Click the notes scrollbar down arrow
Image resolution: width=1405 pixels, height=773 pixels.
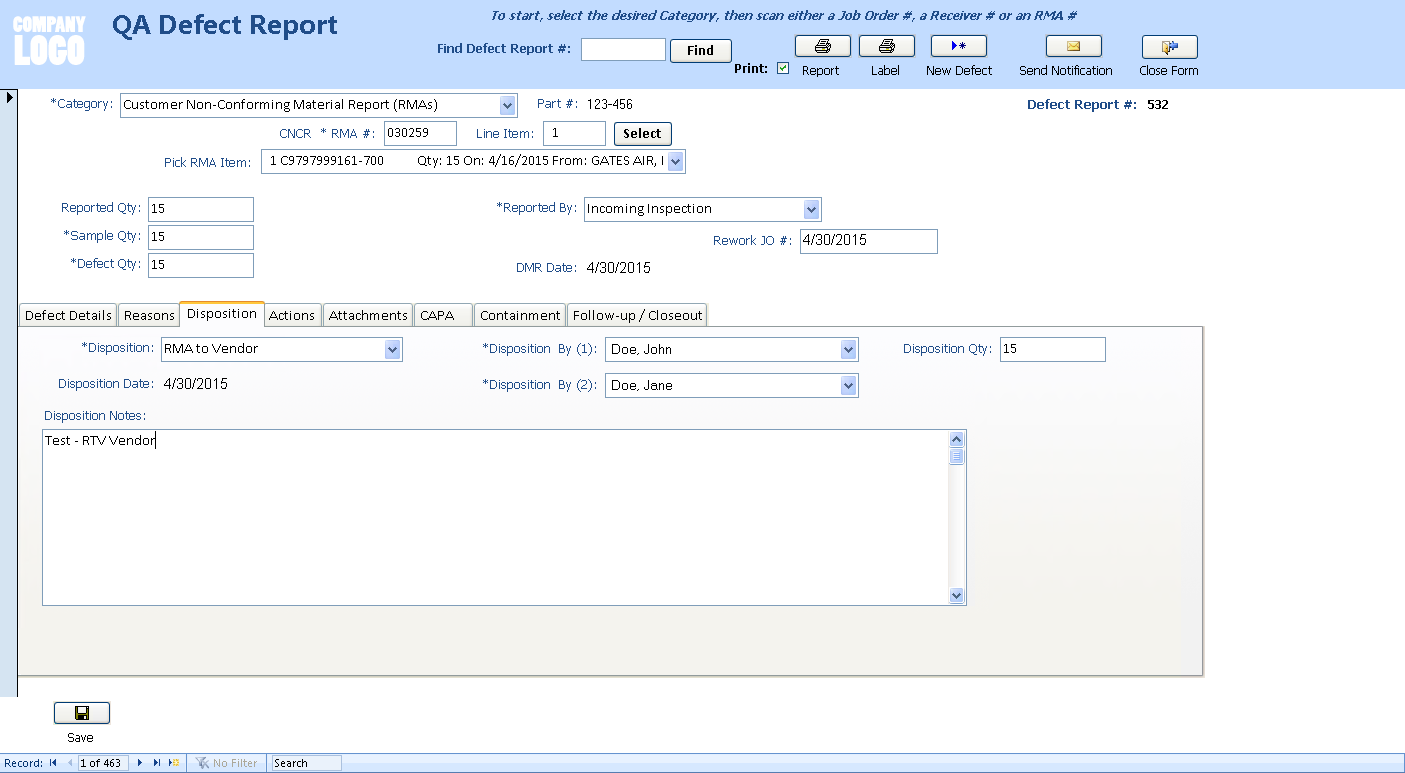[957, 596]
